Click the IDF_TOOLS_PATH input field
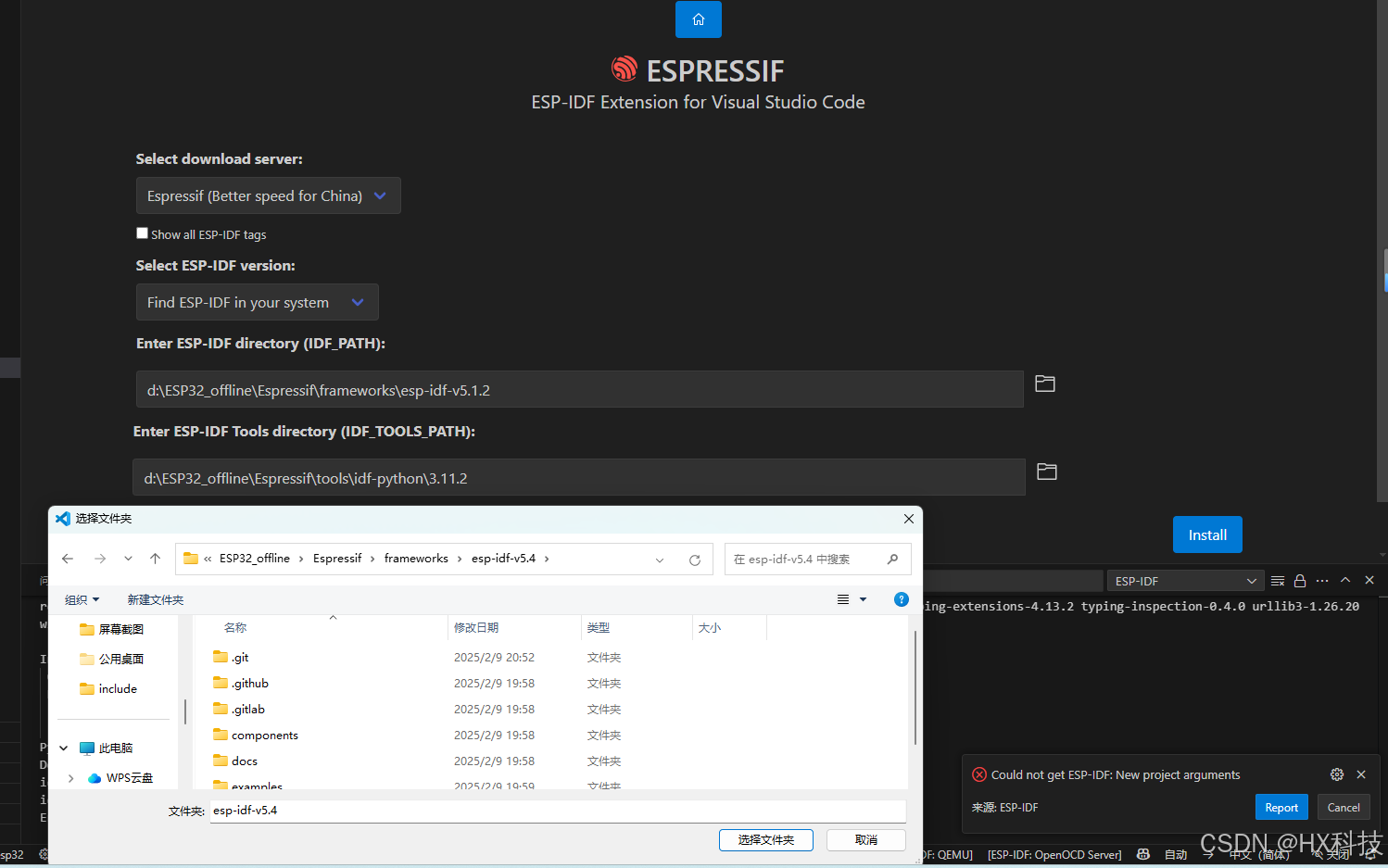The width and height of the screenshot is (1388, 868). click(x=579, y=477)
